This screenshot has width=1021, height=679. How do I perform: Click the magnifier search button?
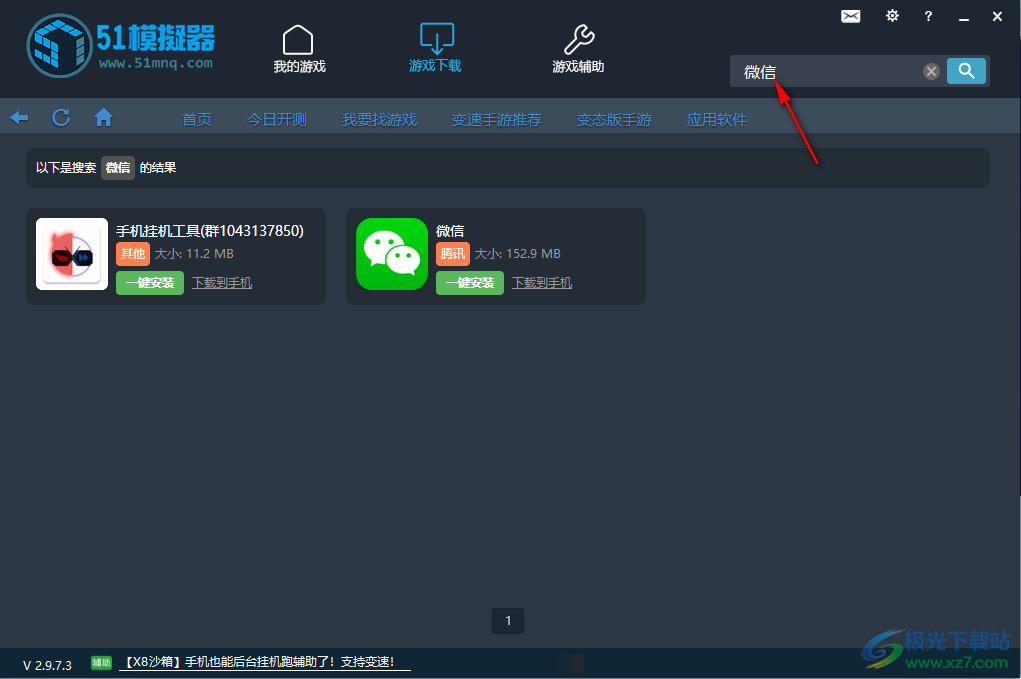[x=966, y=70]
